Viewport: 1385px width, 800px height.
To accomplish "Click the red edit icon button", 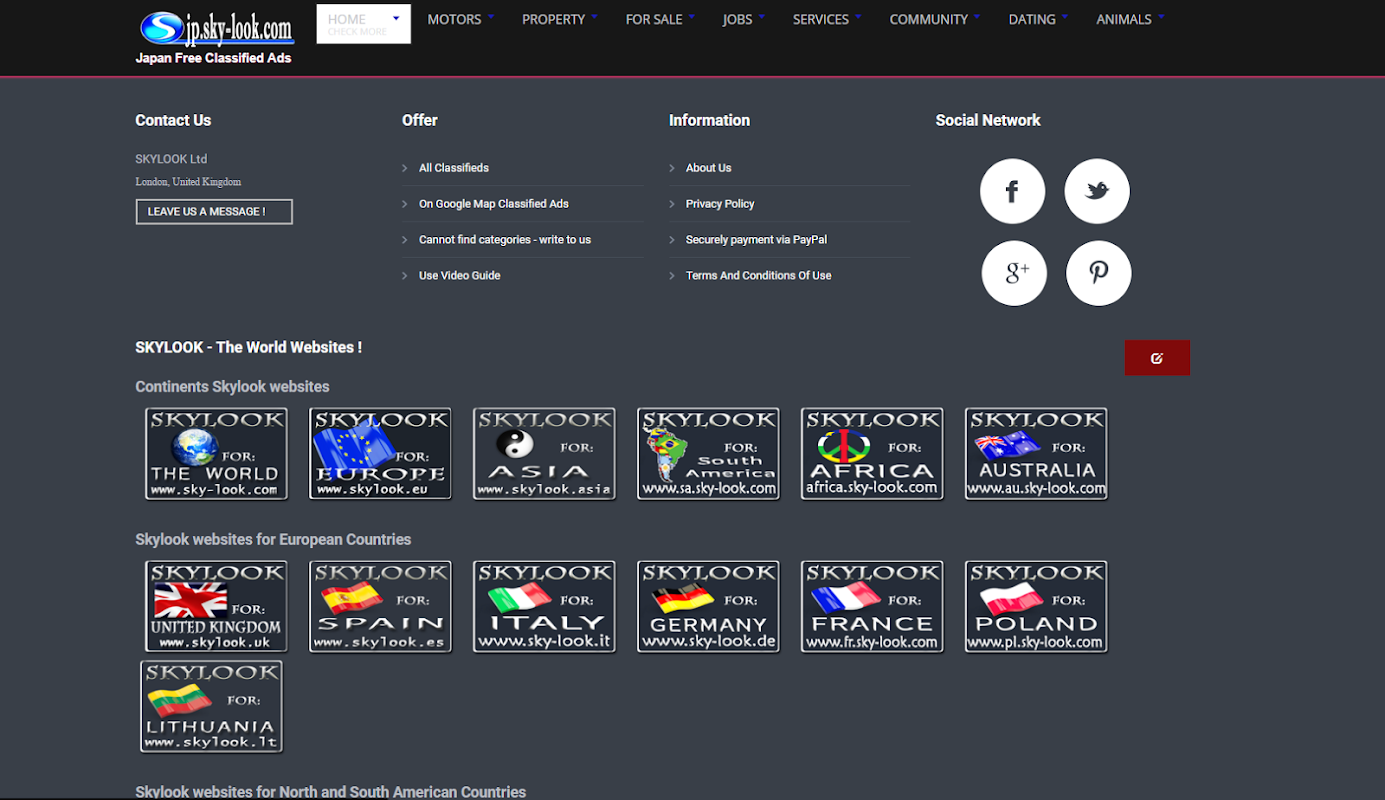I will pyautogui.click(x=1157, y=358).
